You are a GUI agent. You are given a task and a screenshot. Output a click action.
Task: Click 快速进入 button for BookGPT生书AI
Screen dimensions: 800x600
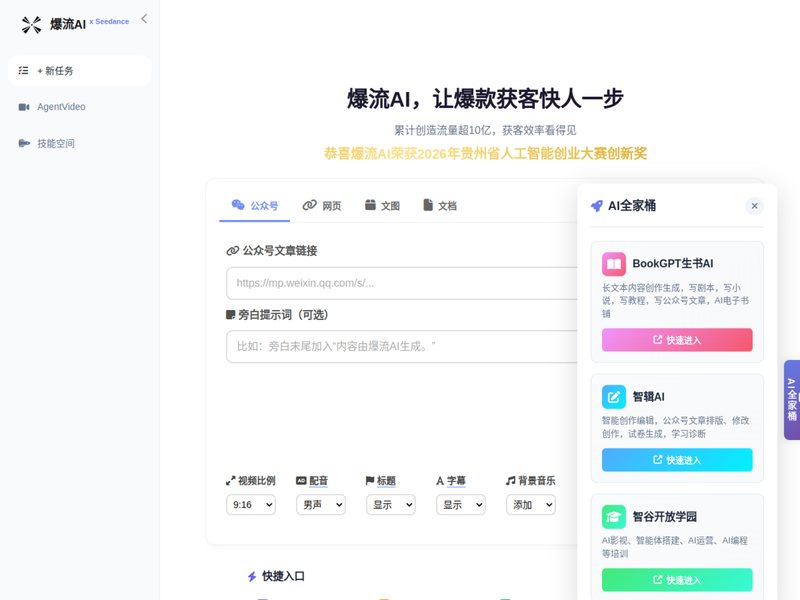point(677,340)
